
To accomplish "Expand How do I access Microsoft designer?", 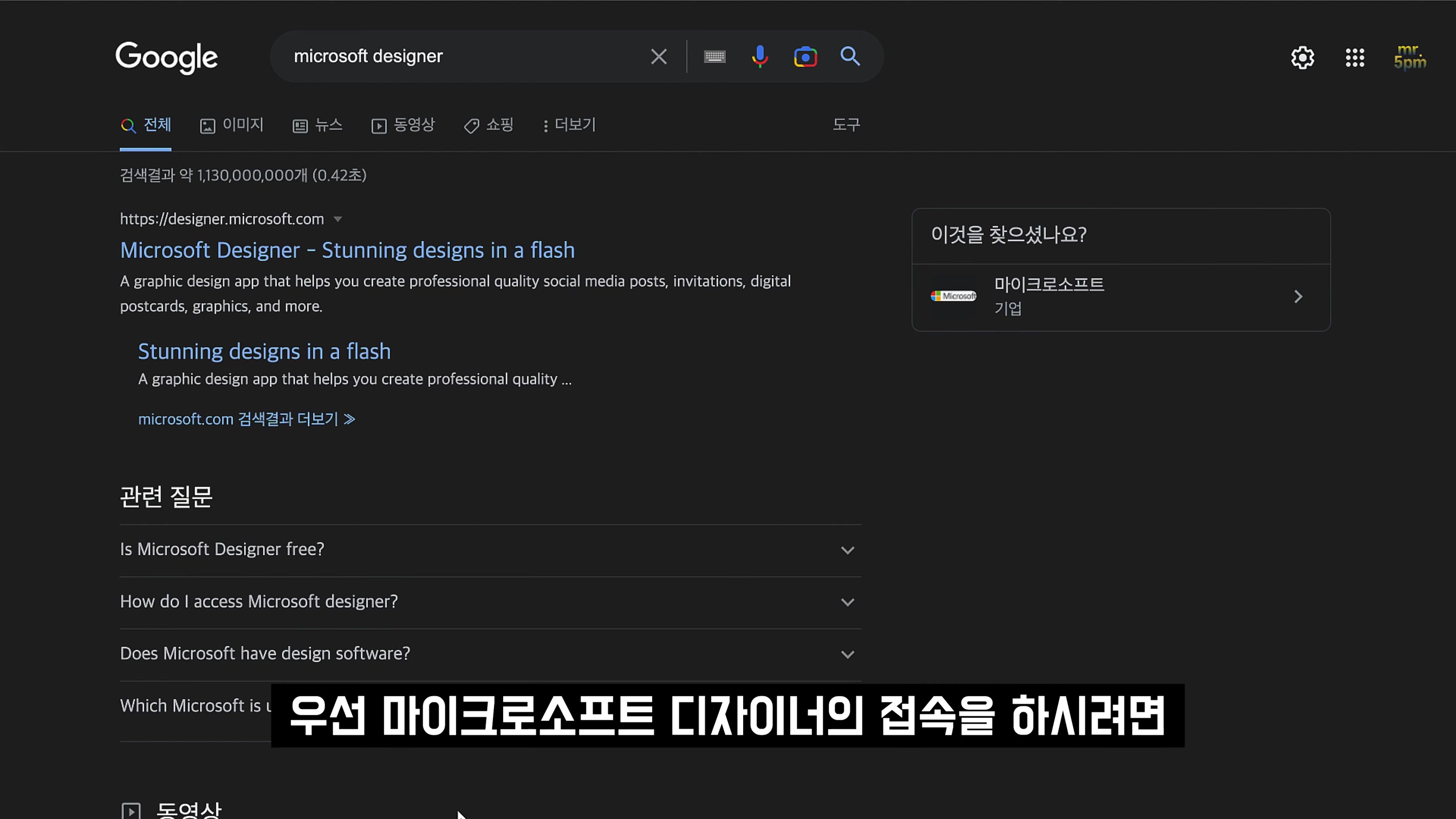I will pyautogui.click(x=490, y=602).
